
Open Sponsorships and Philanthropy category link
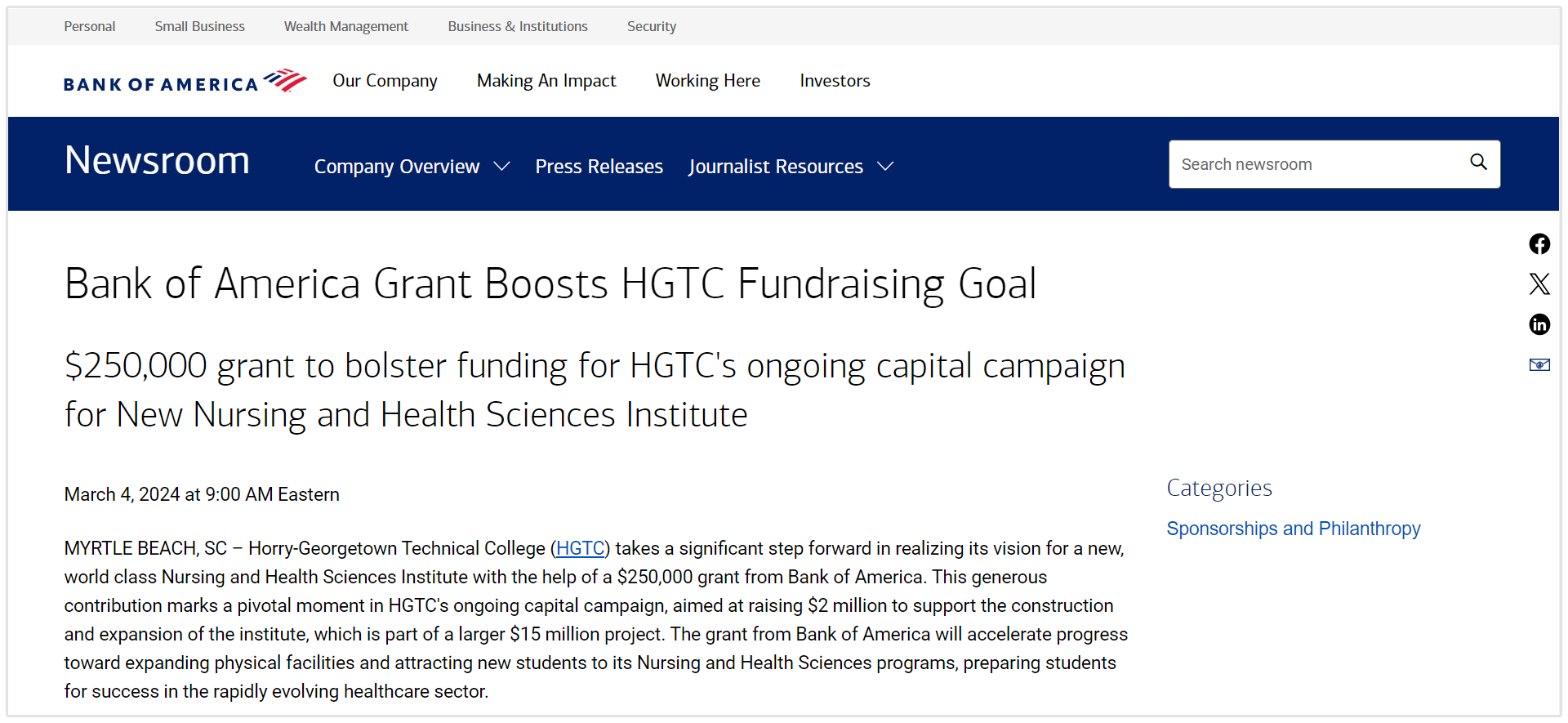pos(1293,529)
